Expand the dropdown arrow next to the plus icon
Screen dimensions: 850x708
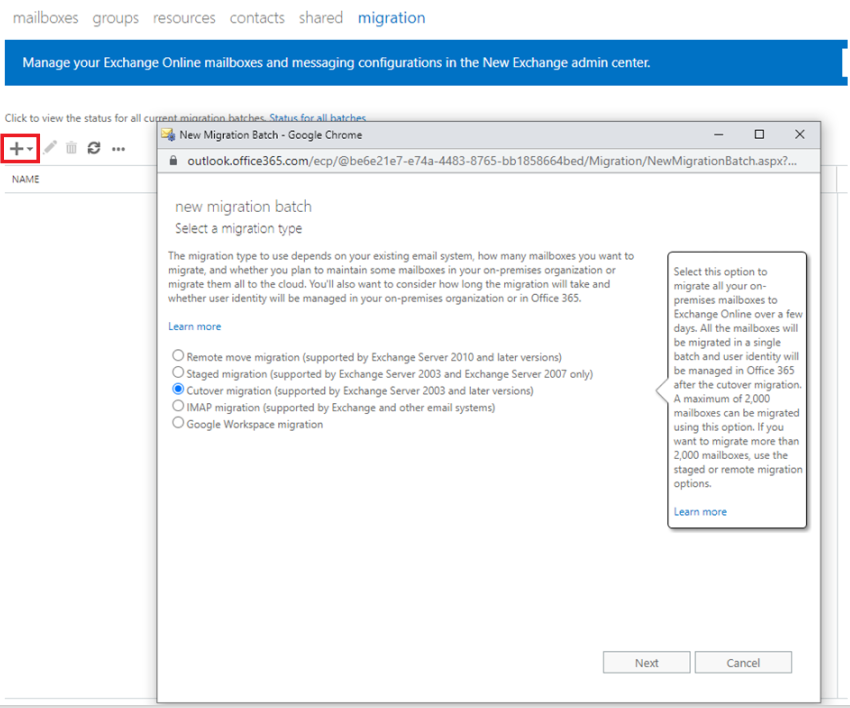(x=28, y=147)
